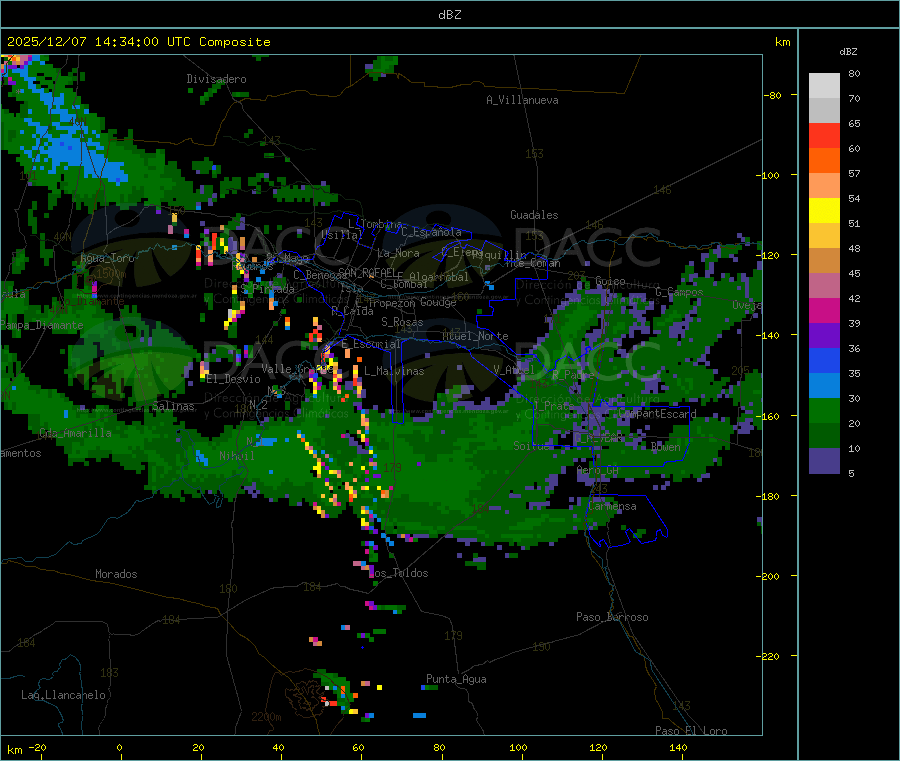Click the 'Divisadero' place label
The height and width of the screenshot is (761, 900).
click(216, 79)
